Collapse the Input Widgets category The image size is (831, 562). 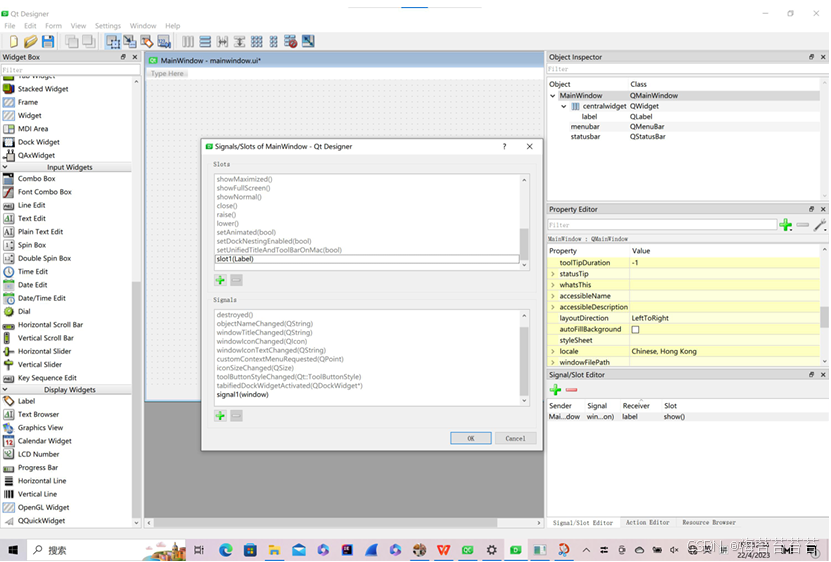click(5, 167)
